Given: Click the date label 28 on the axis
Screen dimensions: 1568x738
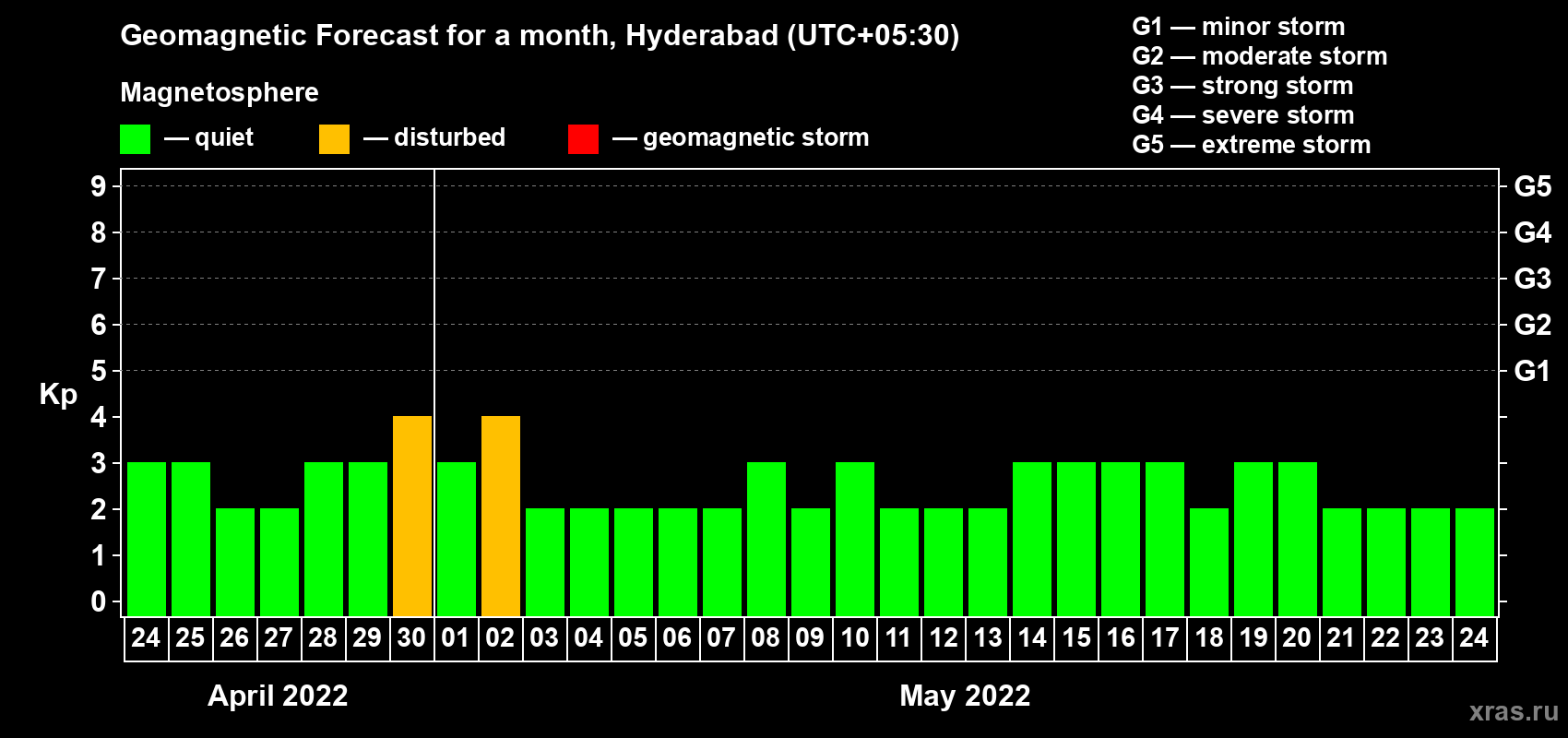Looking at the screenshot, I should pyautogui.click(x=323, y=637).
